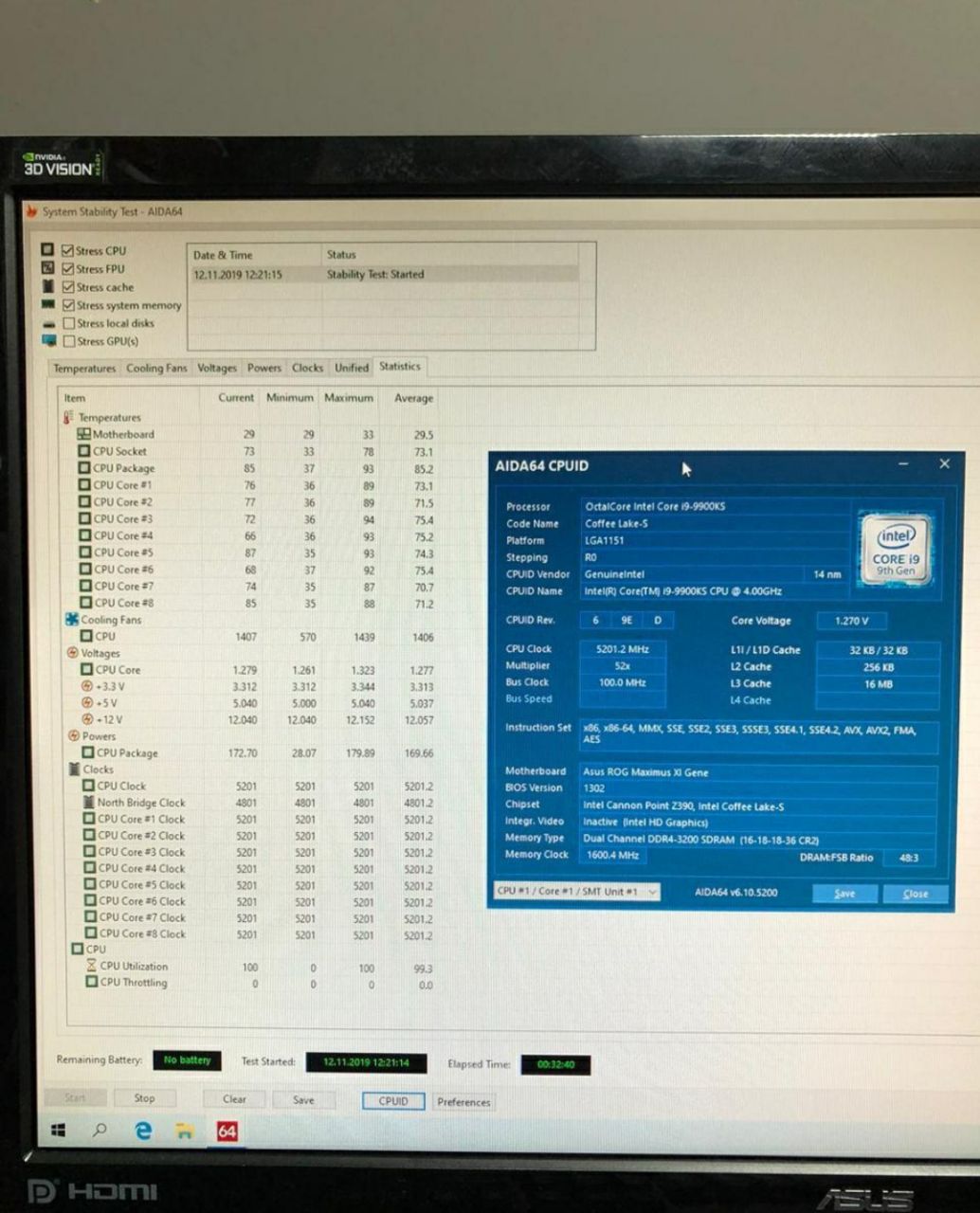Image resolution: width=980 pixels, height=1213 pixels.
Task: Select the 'Stability Test: Started' log entry
Action: click(383, 274)
